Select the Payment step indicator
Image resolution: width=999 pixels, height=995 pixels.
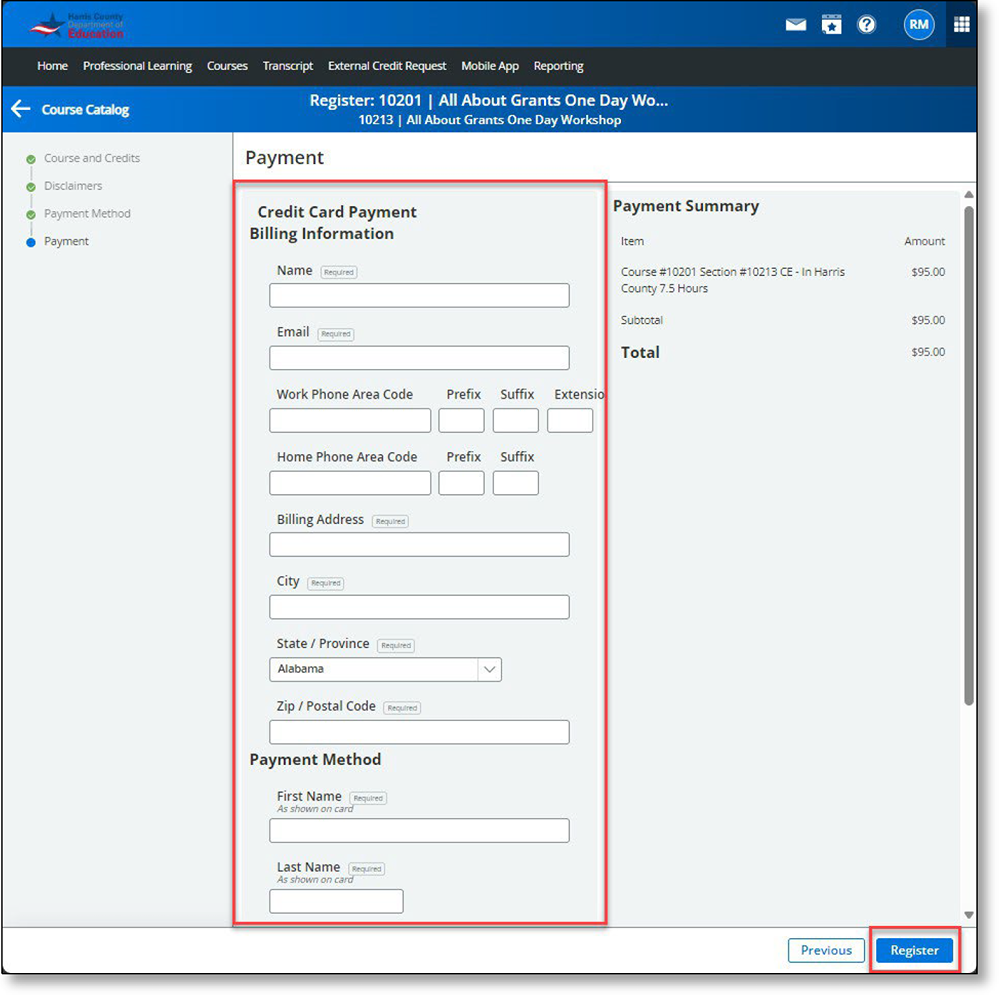33,241
